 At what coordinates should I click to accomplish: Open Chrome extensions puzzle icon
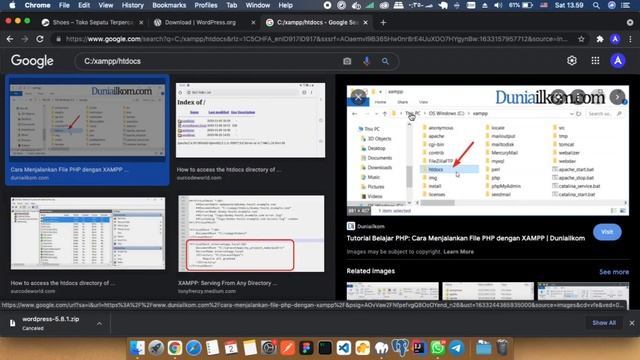600,39
